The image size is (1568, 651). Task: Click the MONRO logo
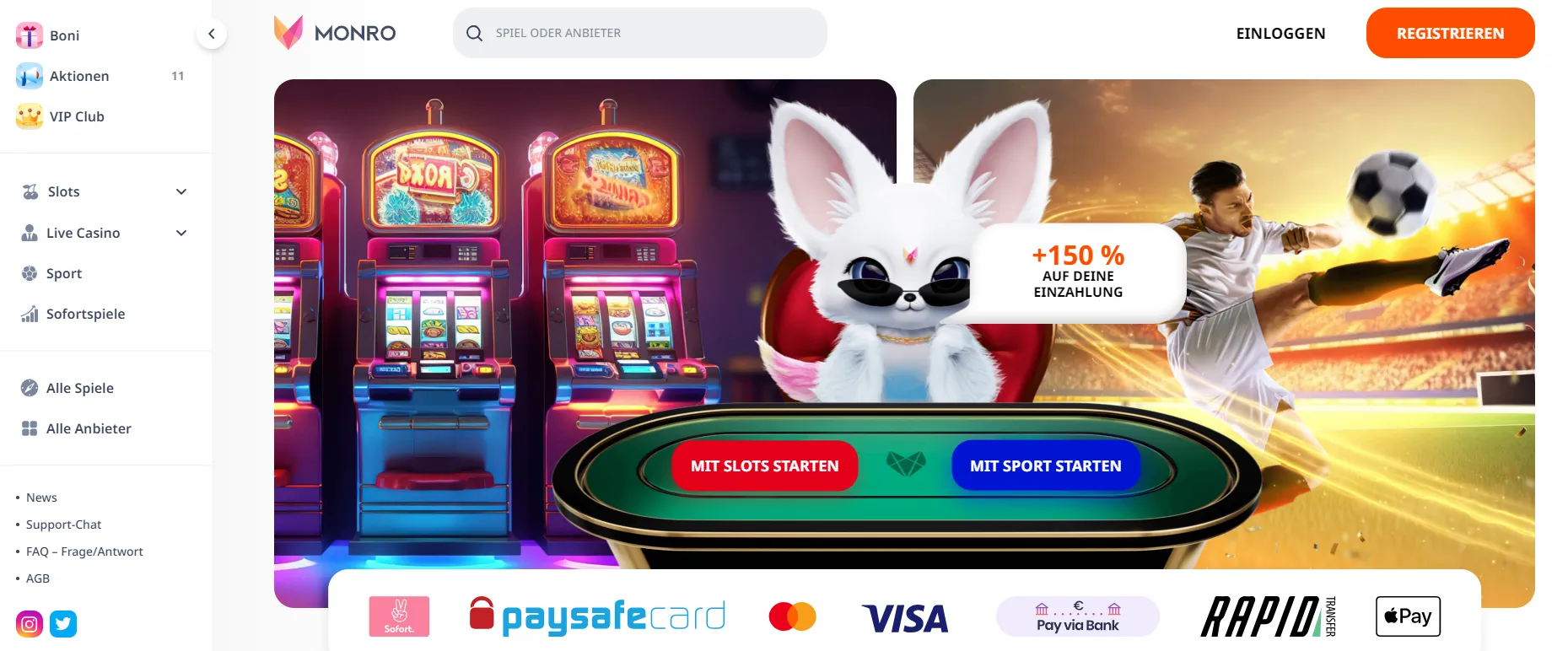coord(335,33)
